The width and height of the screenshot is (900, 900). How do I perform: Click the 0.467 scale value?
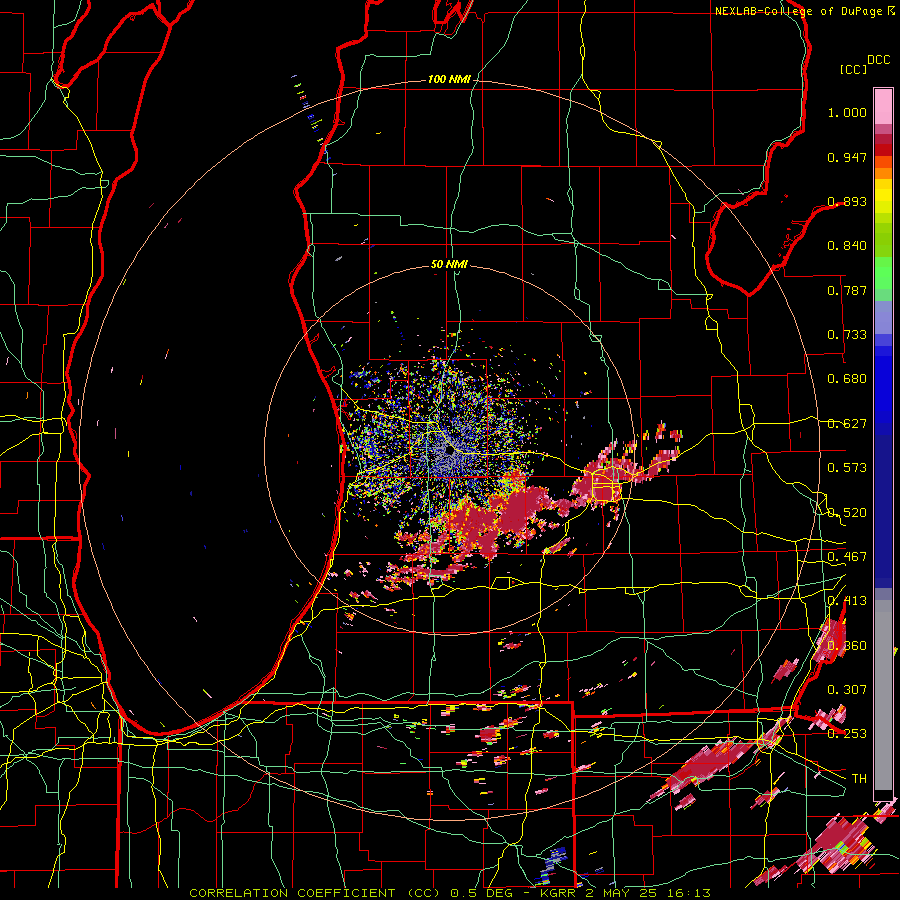coord(847,557)
